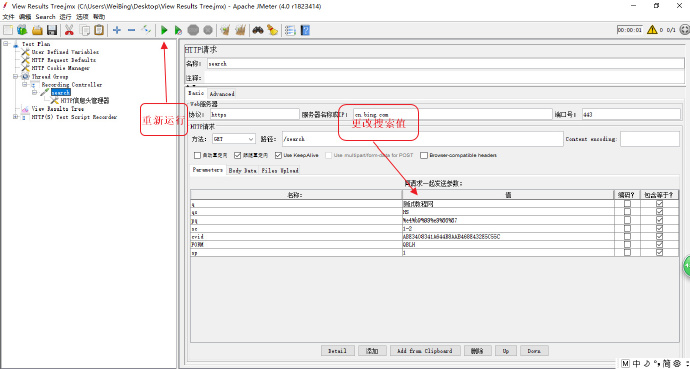
Task: Click the server name field cn.bing.com
Action: pos(452,114)
